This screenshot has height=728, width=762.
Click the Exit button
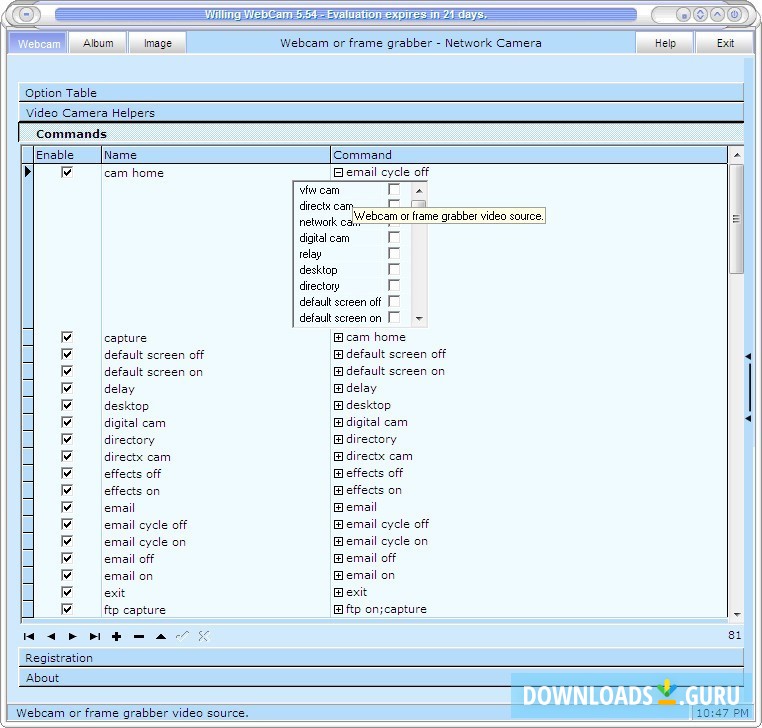[x=725, y=43]
